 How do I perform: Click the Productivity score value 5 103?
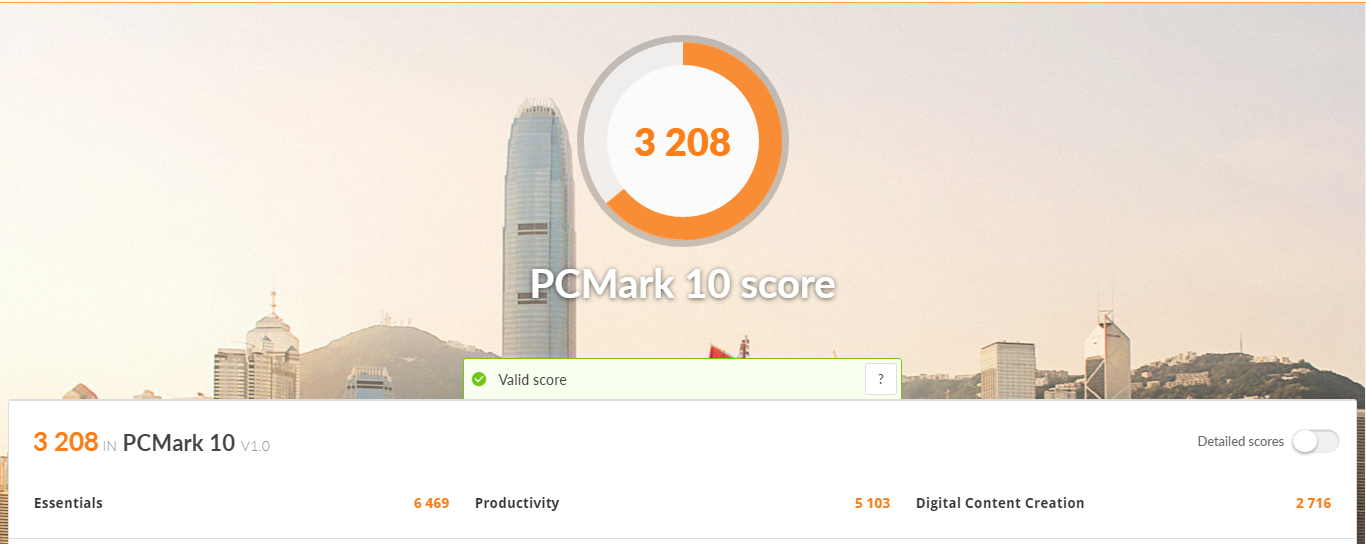pos(872,503)
